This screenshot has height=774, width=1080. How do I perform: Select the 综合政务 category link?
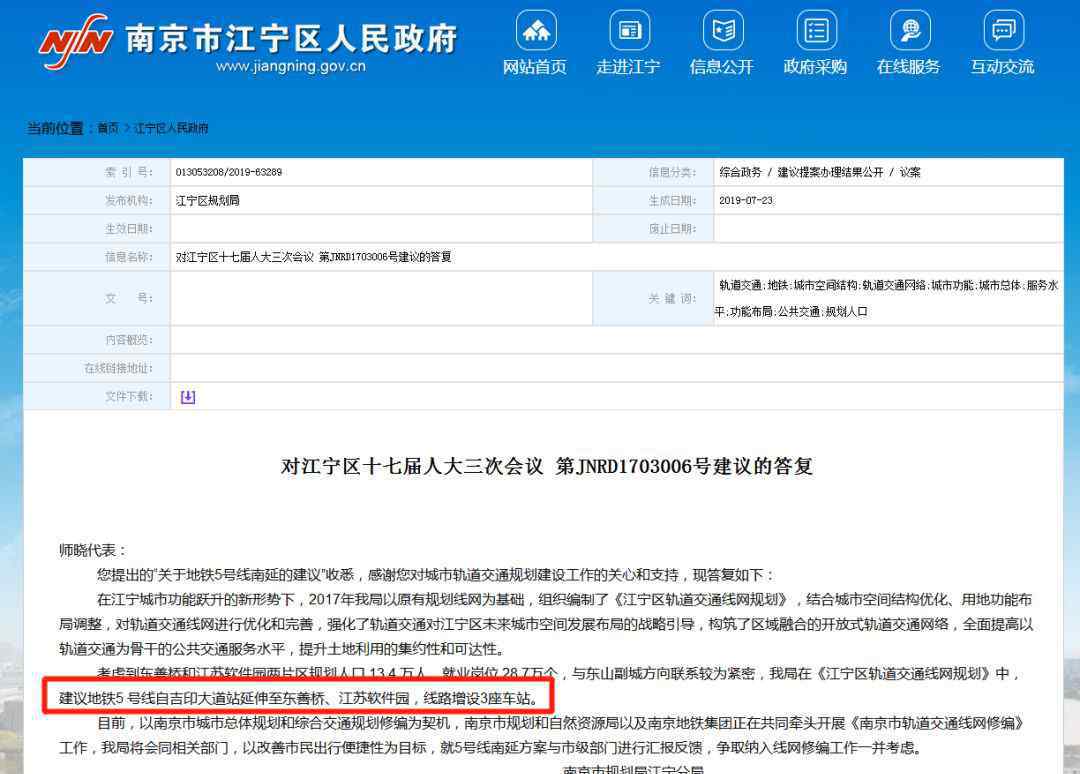tap(740, 172)
